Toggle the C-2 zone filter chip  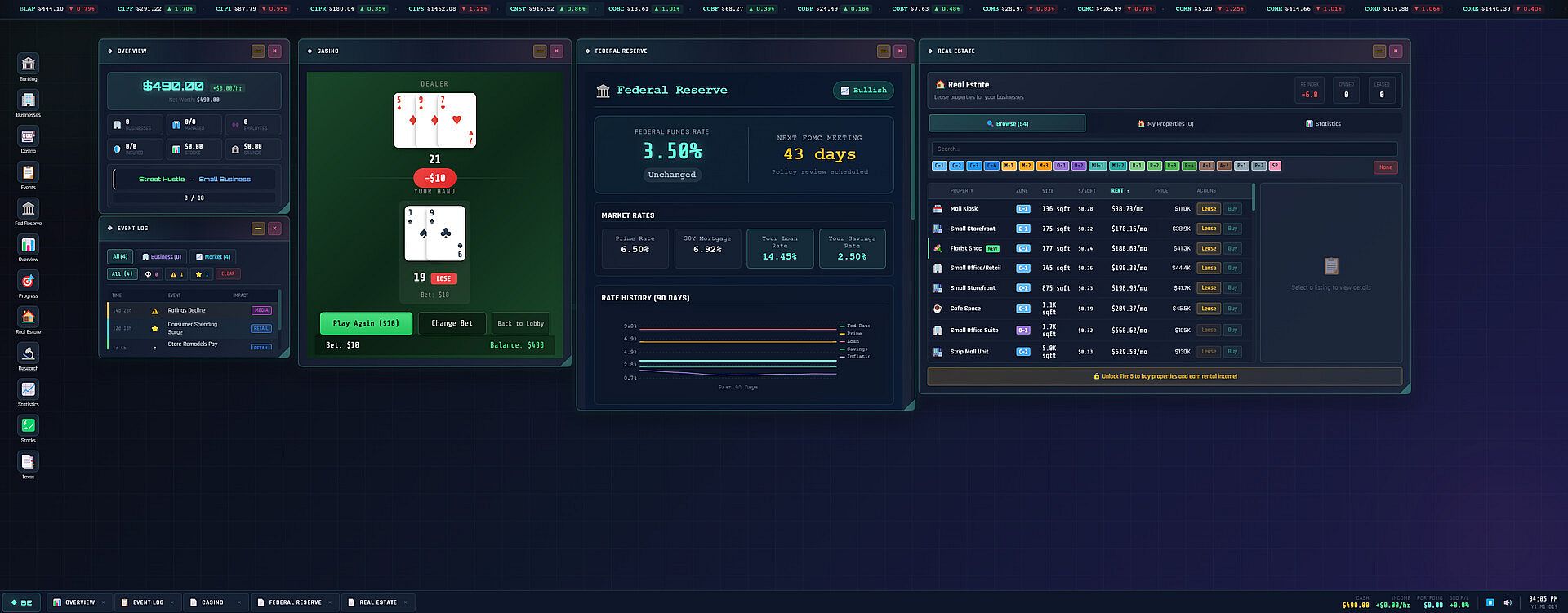(956, 166)
